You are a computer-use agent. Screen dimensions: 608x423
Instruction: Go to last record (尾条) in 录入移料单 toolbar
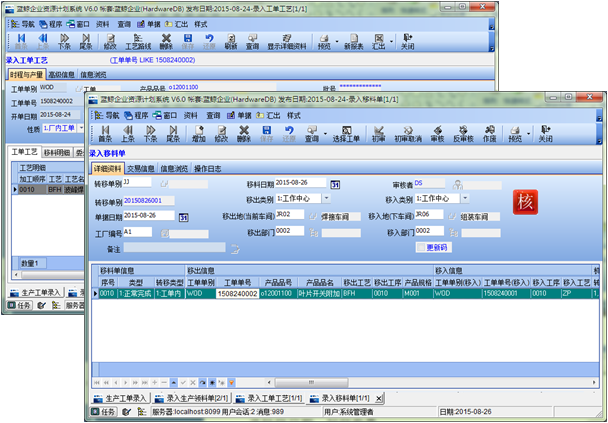pos(173,134)
